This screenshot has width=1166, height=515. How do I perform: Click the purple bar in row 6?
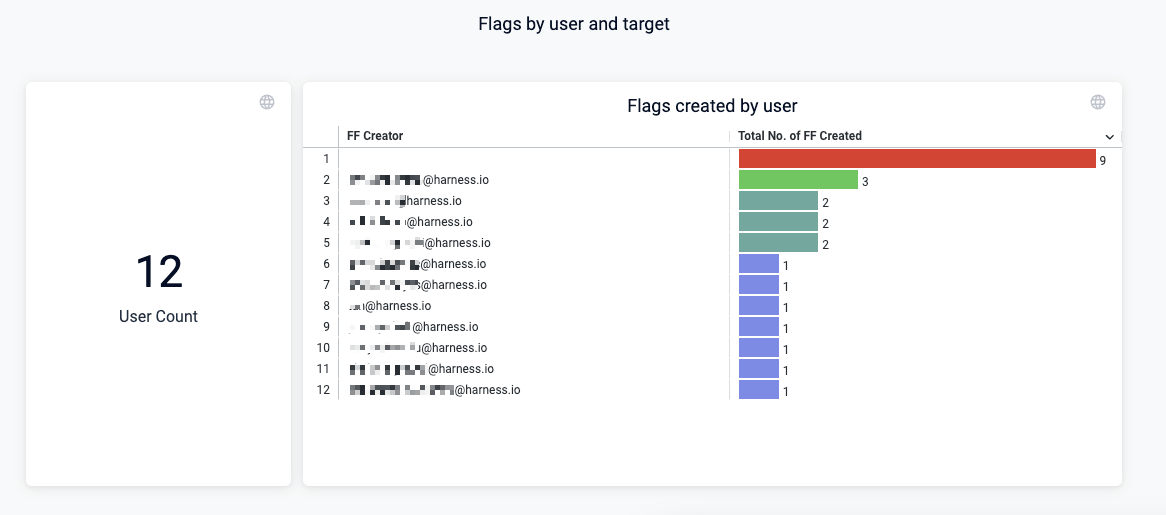tap(759, 264)
